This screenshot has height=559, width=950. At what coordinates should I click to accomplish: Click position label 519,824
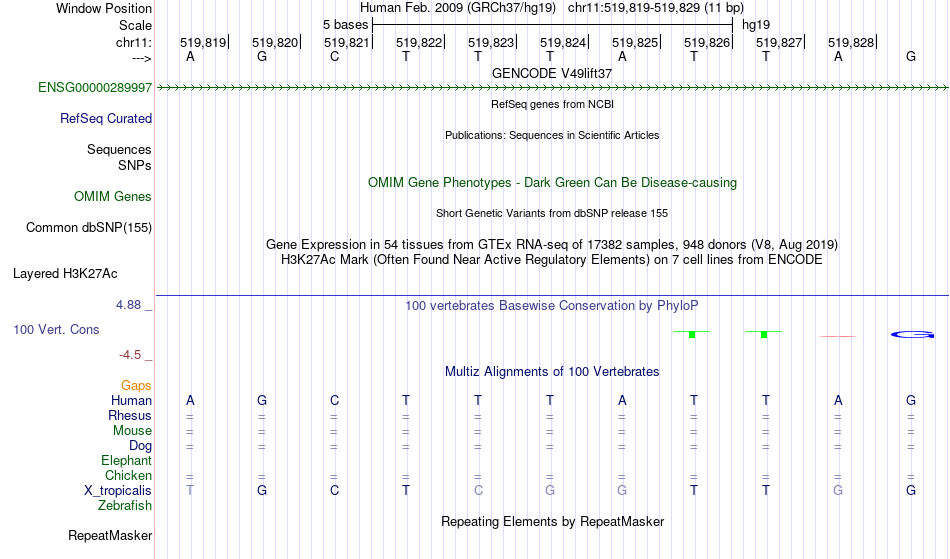click(563, 42)
